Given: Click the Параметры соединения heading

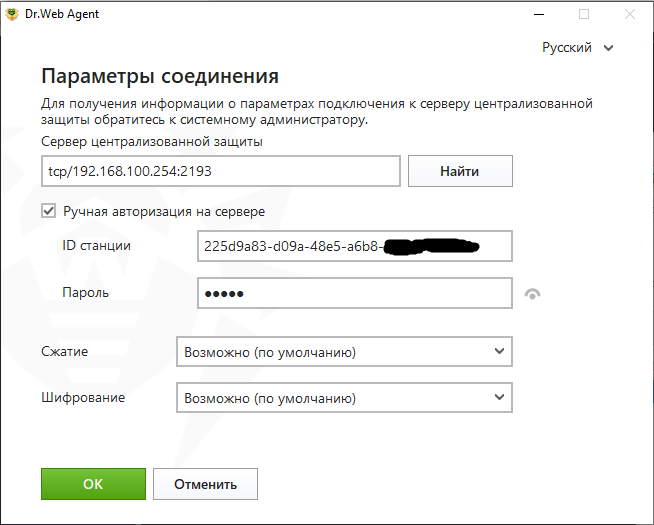Looking at the screenshot, I should coord(160,76).
